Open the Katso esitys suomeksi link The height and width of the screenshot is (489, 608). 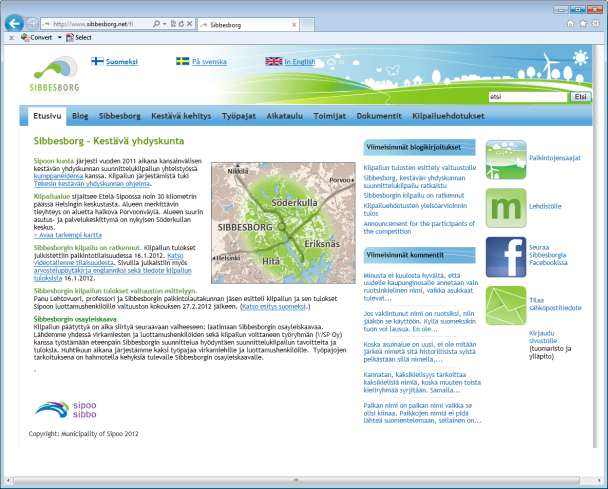275,307
